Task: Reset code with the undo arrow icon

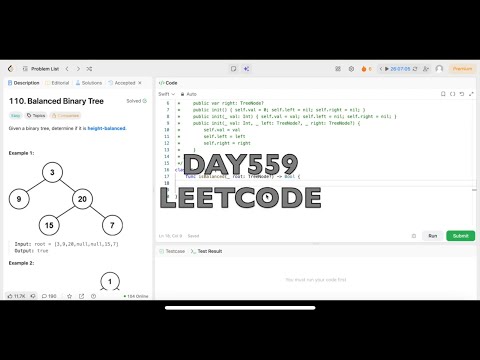Action: coord(462,94)
